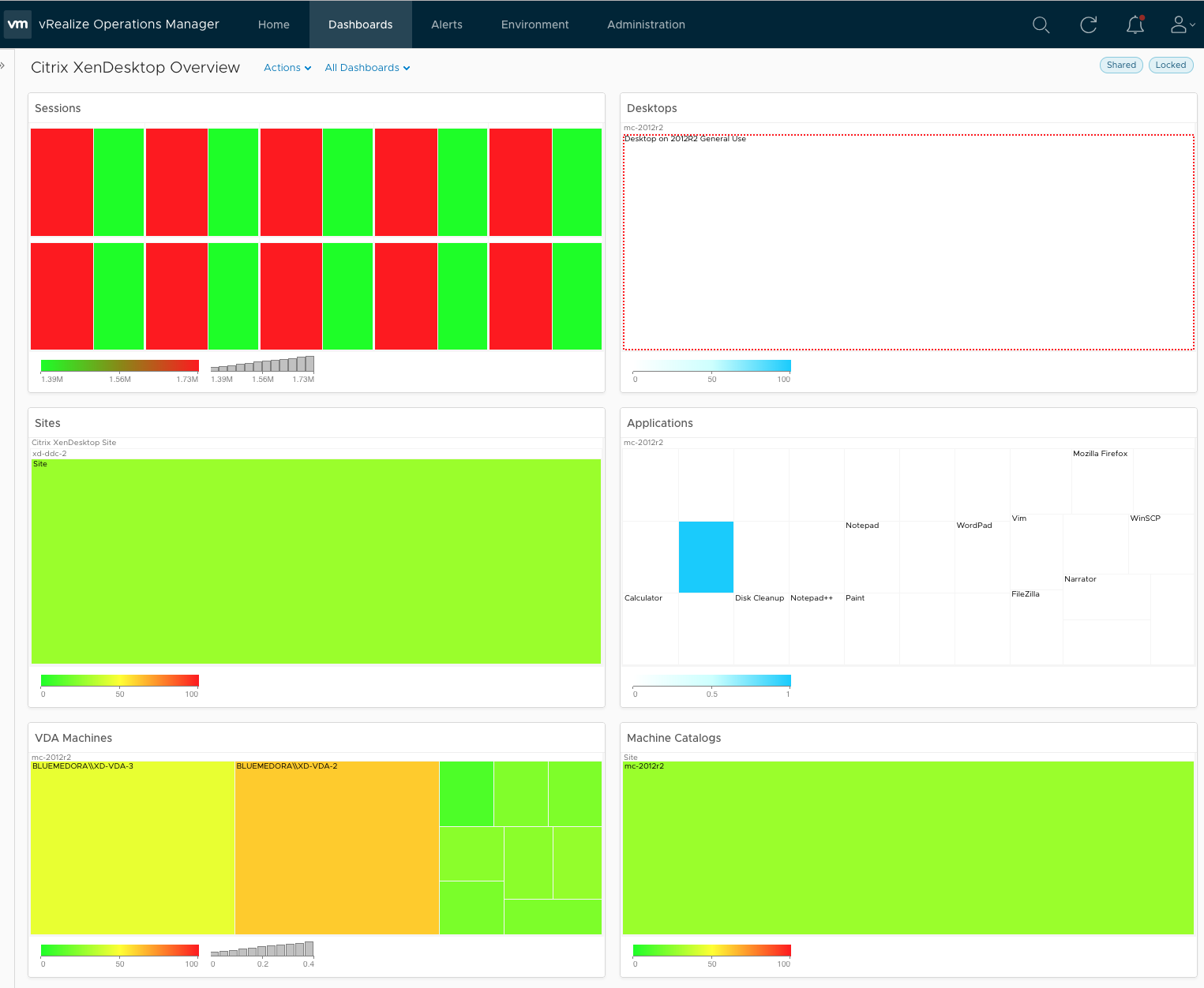Click mc-2012r2 label in Desktops widget
The height and width of the screenshot is (988, 1204).
pos(643,128)
